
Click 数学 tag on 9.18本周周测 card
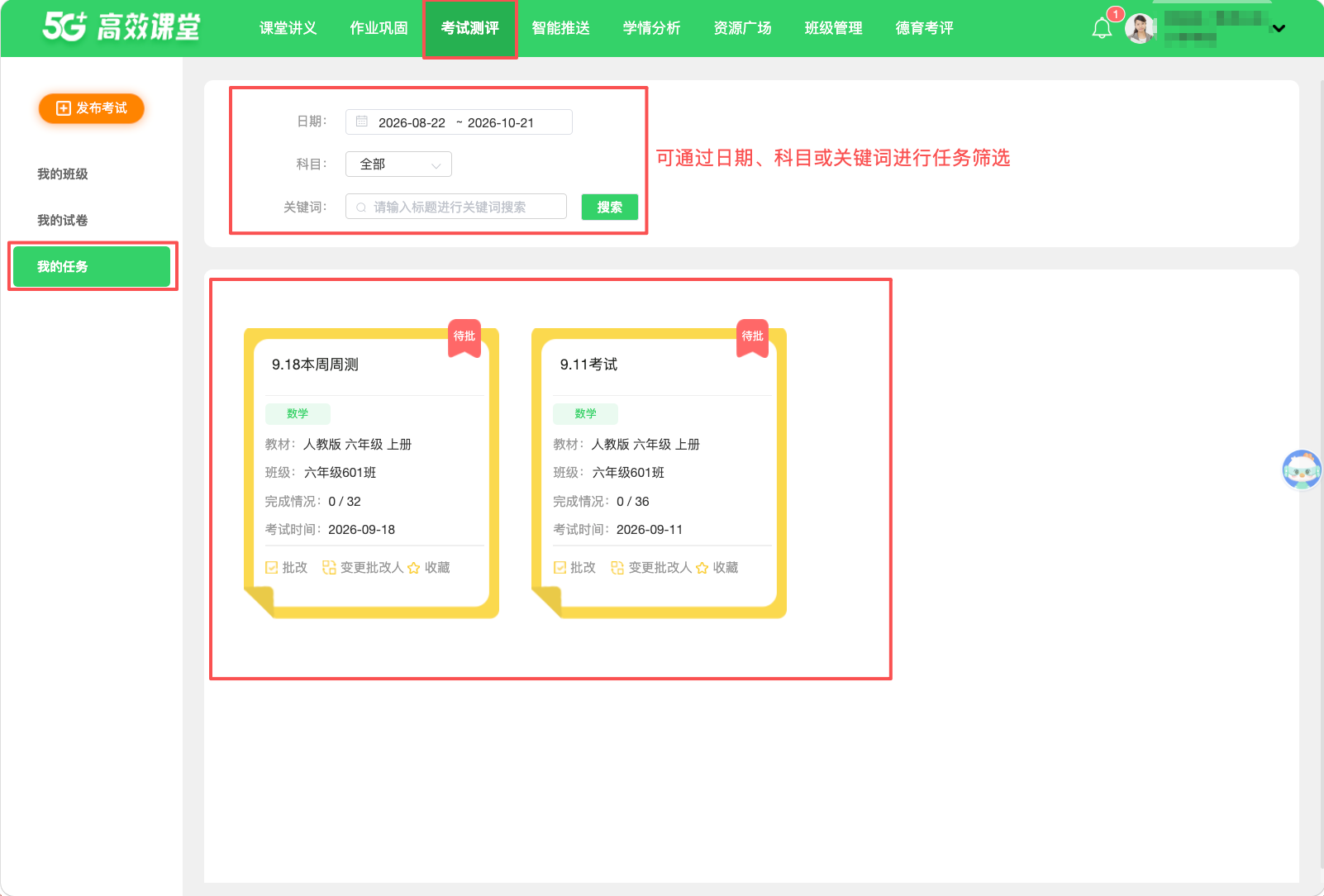pyautogui.click(x=298, y=414)
